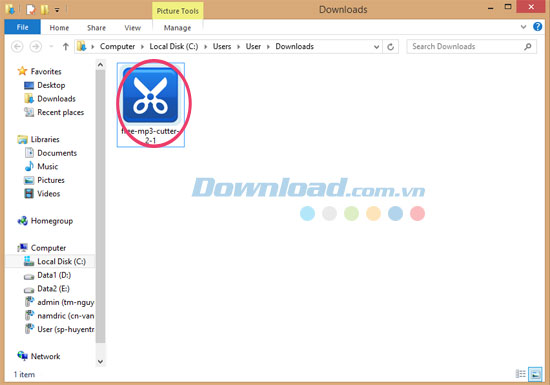This screenshot has width=550, height=385.
Task: Click the navigation pane scroll up arrow
Action: (x=100, y=65)
